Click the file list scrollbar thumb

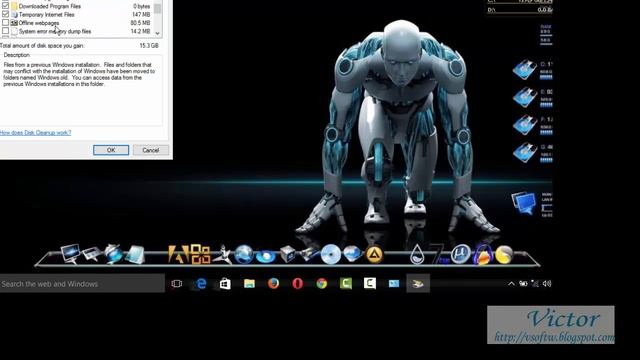(158, 8)
